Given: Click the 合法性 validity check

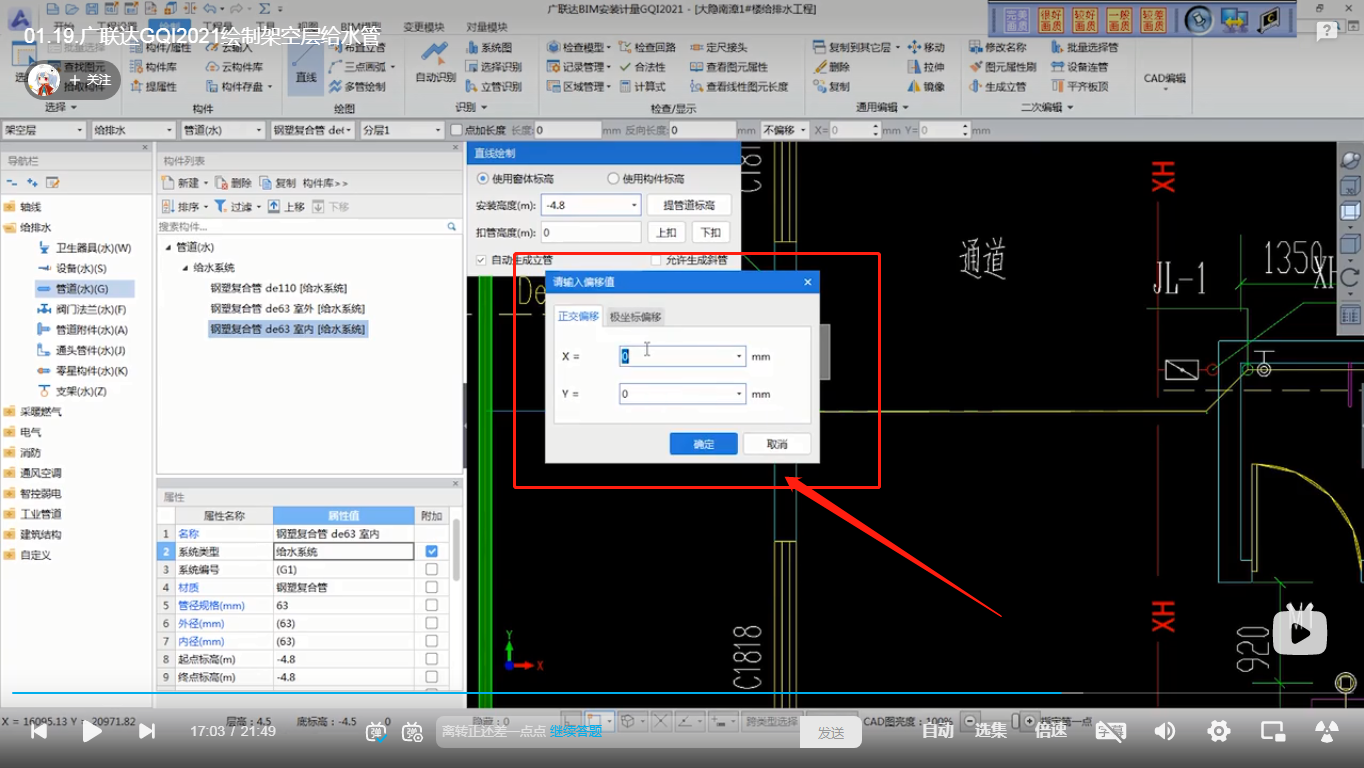Looking at the screenshot, I should [641, 67].
